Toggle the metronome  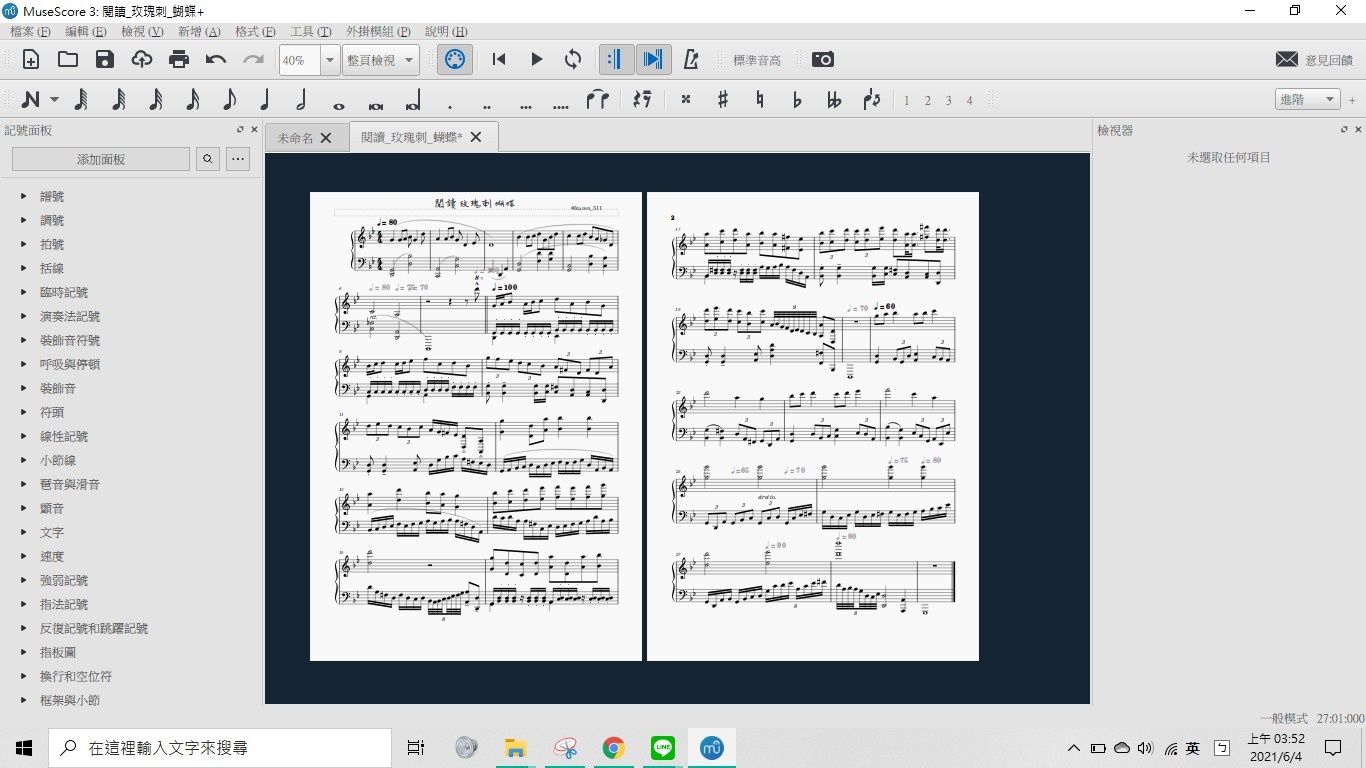click(690, 59)
